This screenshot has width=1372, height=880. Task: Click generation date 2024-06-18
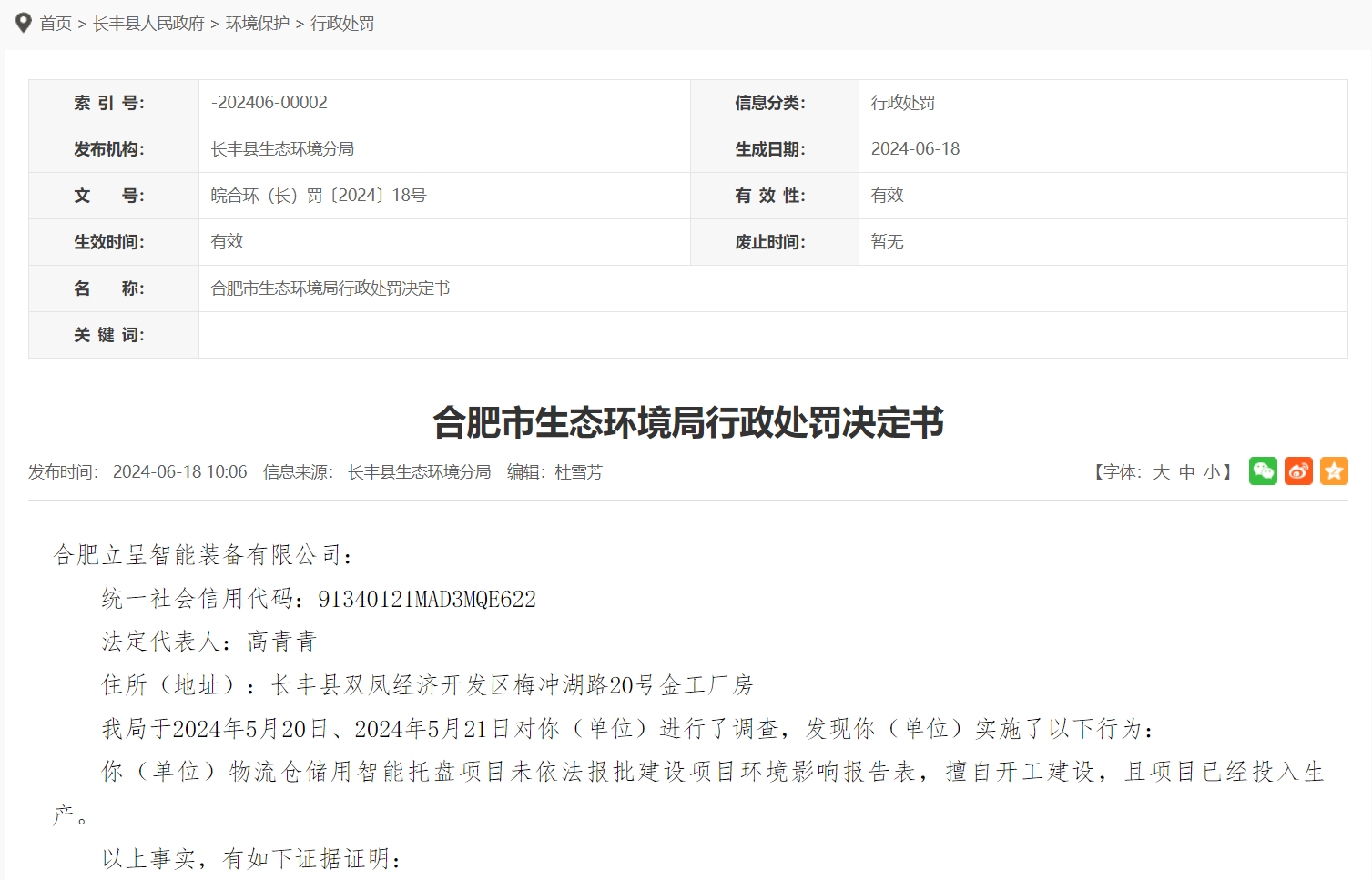tap(915, 149)
